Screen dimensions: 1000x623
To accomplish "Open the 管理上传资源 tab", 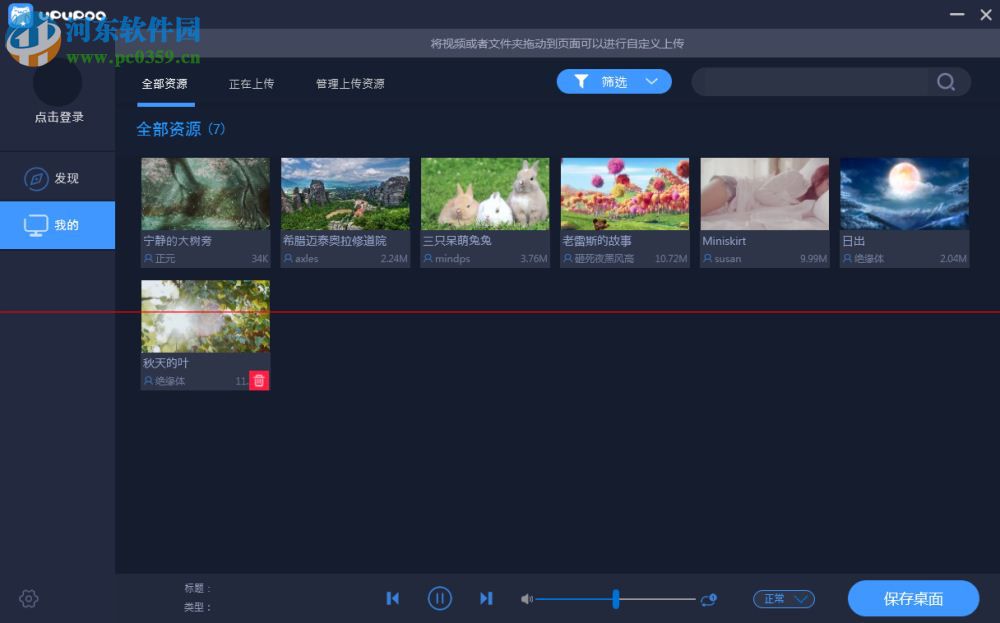I will coord(350,84).
